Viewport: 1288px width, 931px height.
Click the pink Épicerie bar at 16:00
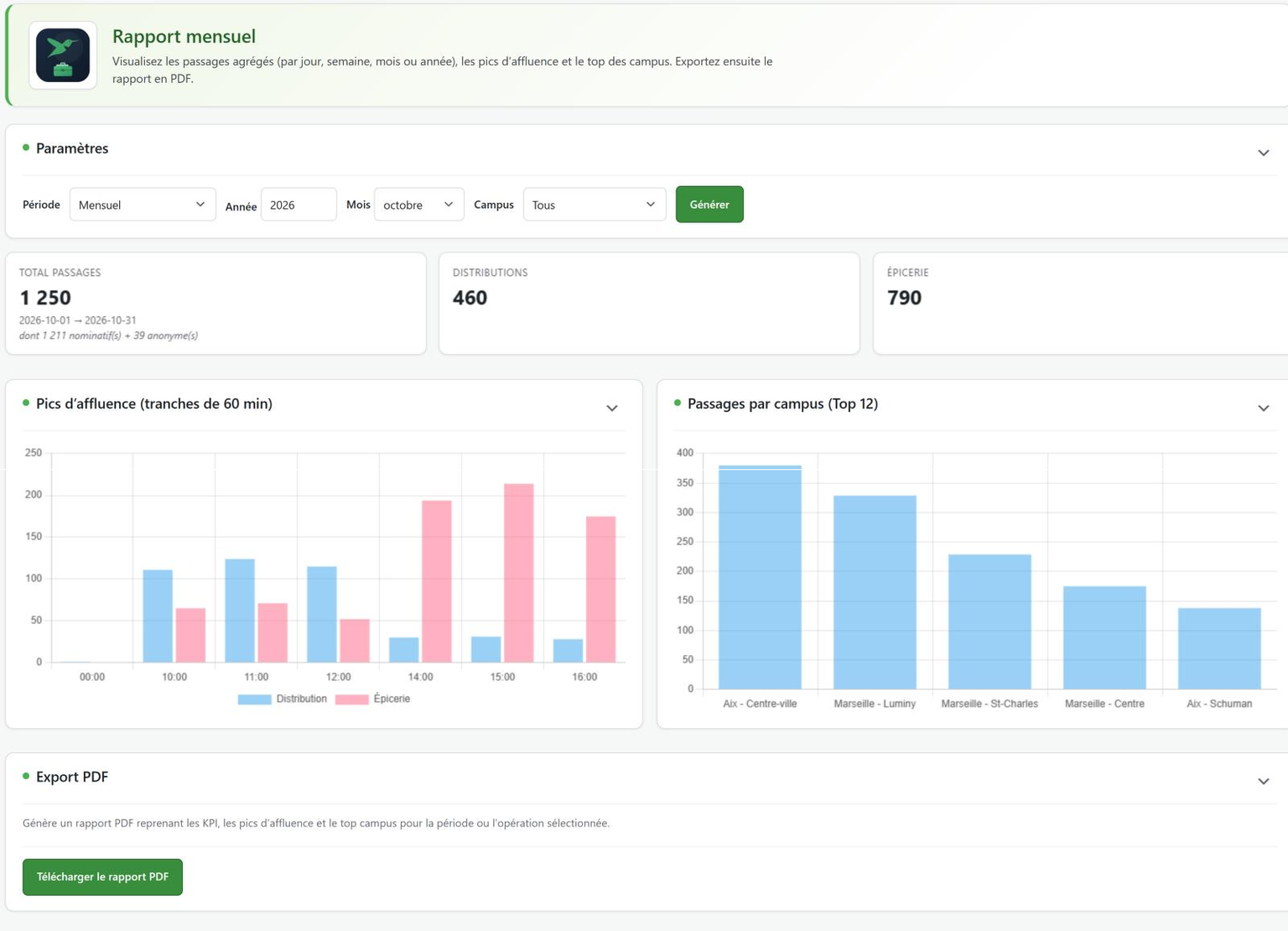tap(600, 590)
